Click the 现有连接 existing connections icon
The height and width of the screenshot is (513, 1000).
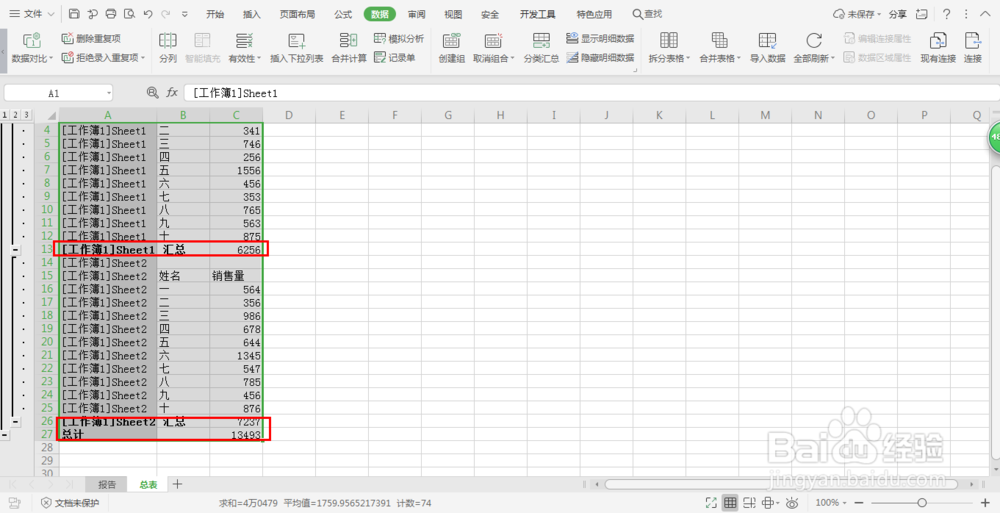(x=938, y=48)
